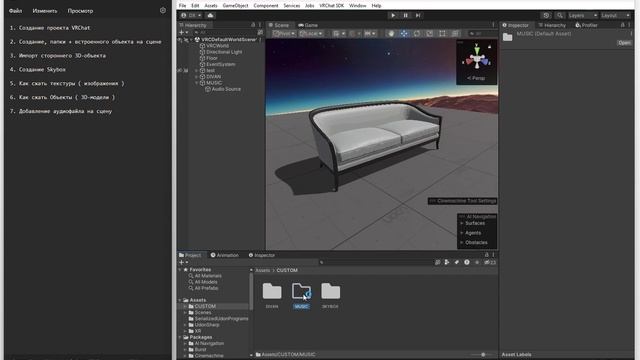Image resolution: width=640 pixels, height=360 pixels.
Task: Open the Surfaces entry in AI Navigation overlay
Action: click(475, 223)
